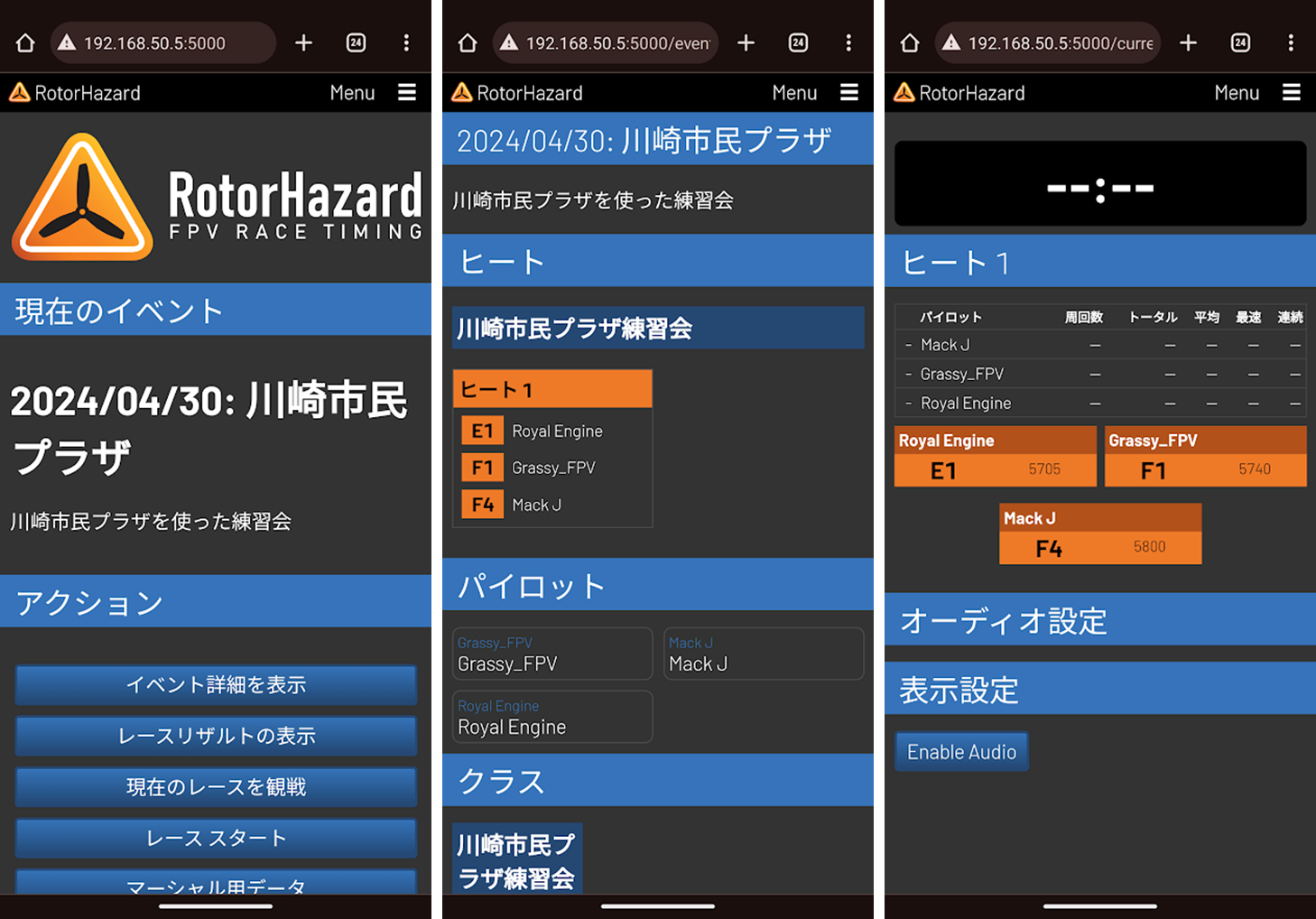Collapse クラス section header
1316x919 pixels.
click(x=658, y=780)
